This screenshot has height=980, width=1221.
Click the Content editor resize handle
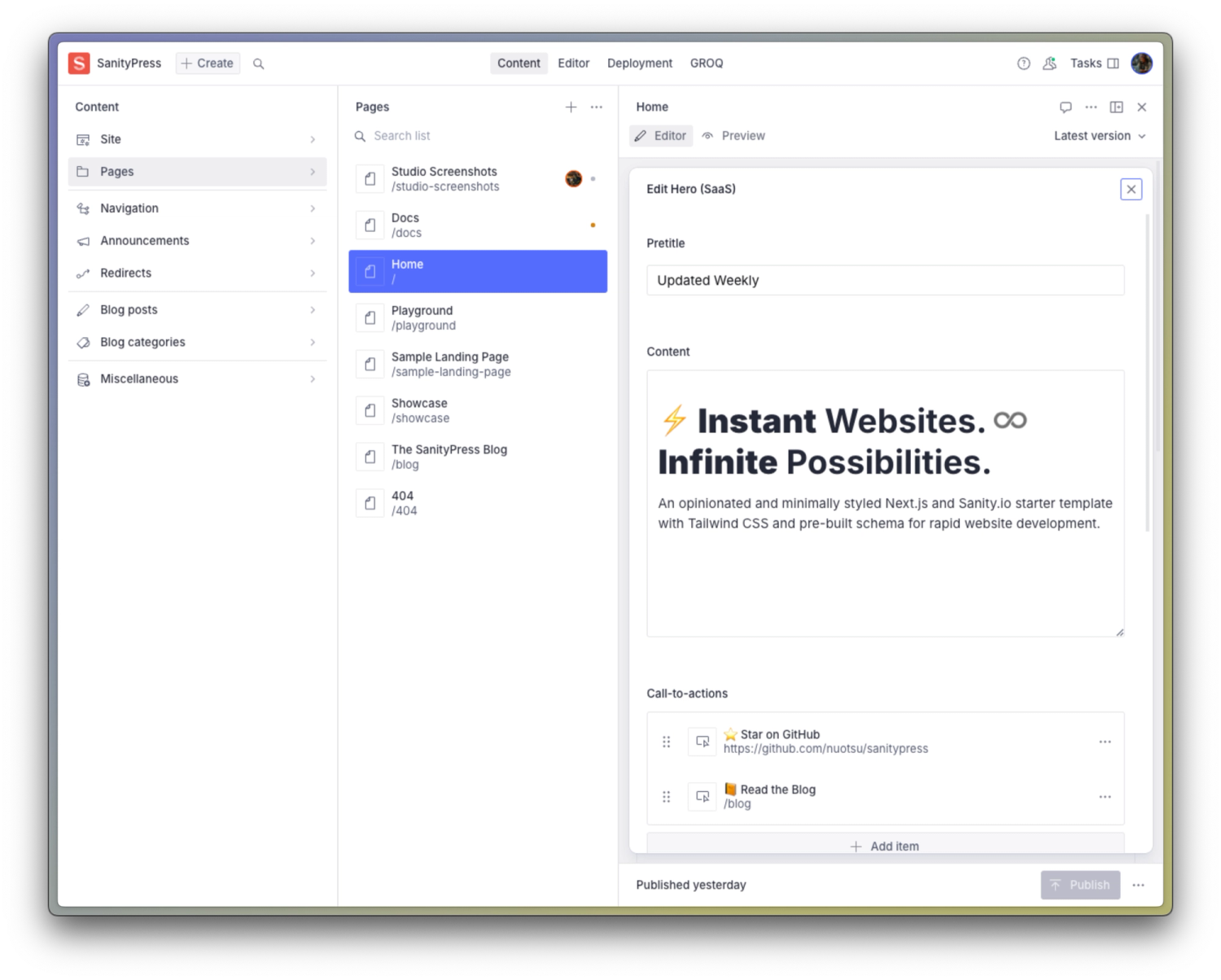(x=1120, y=632)
